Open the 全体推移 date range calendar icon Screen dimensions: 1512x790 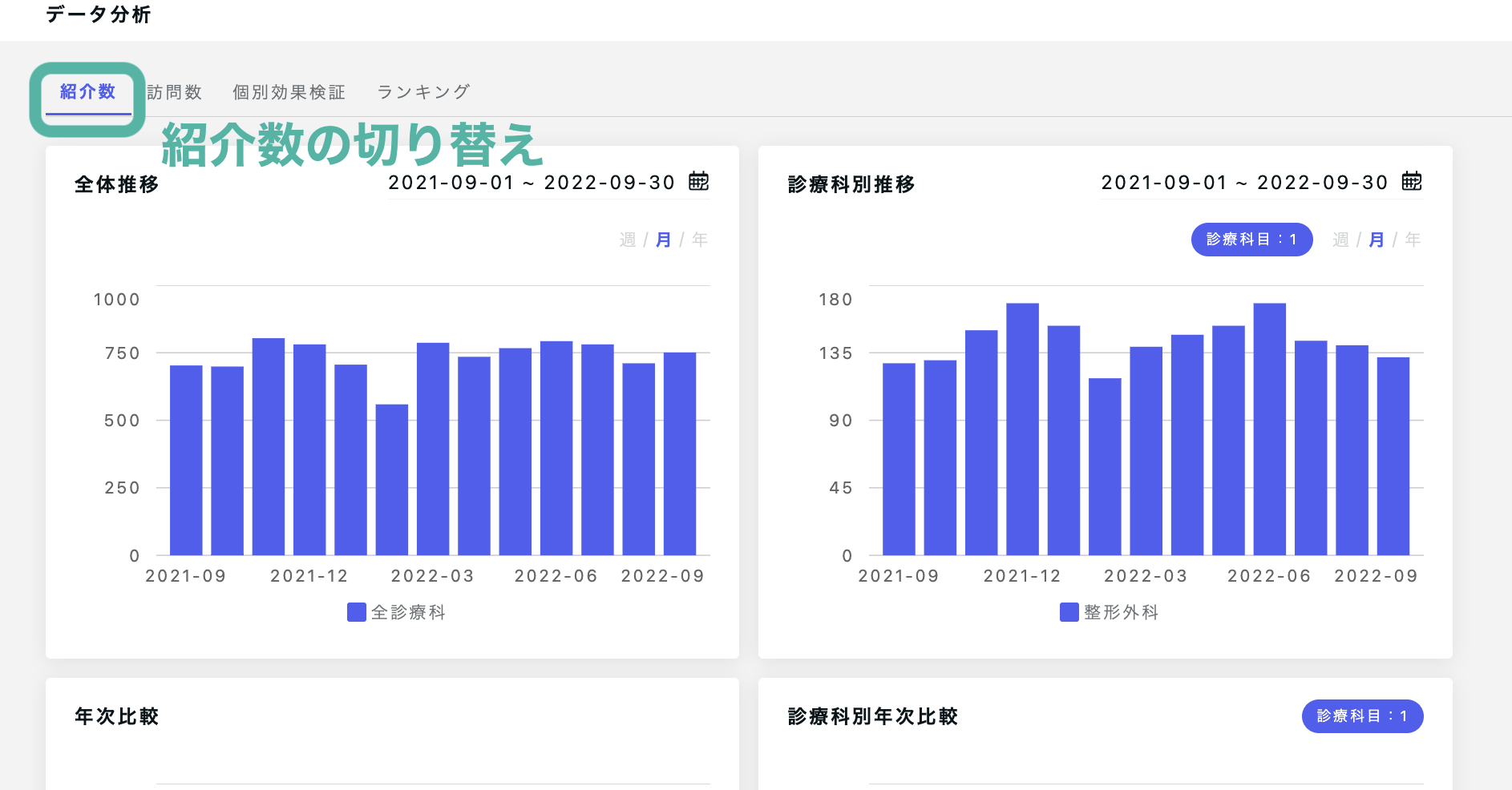pos(698,181)
